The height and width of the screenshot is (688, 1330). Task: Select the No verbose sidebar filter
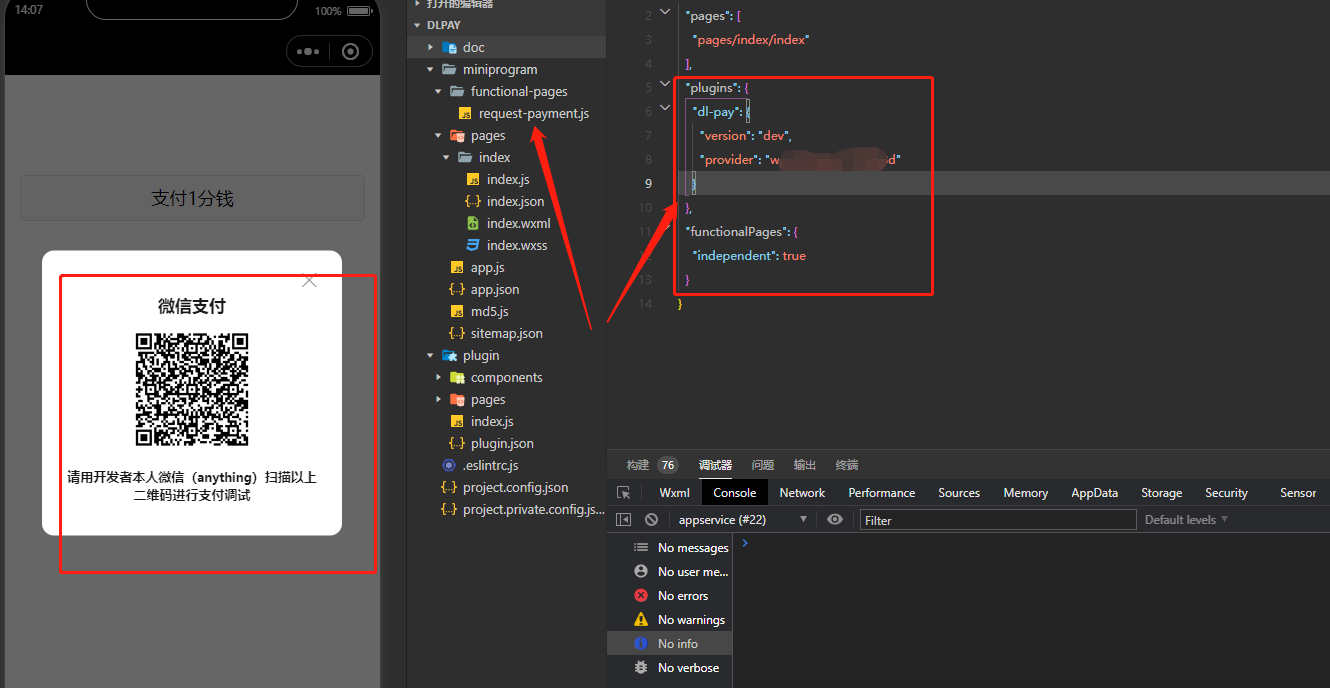pyautogui.click(x=670, y=668)
